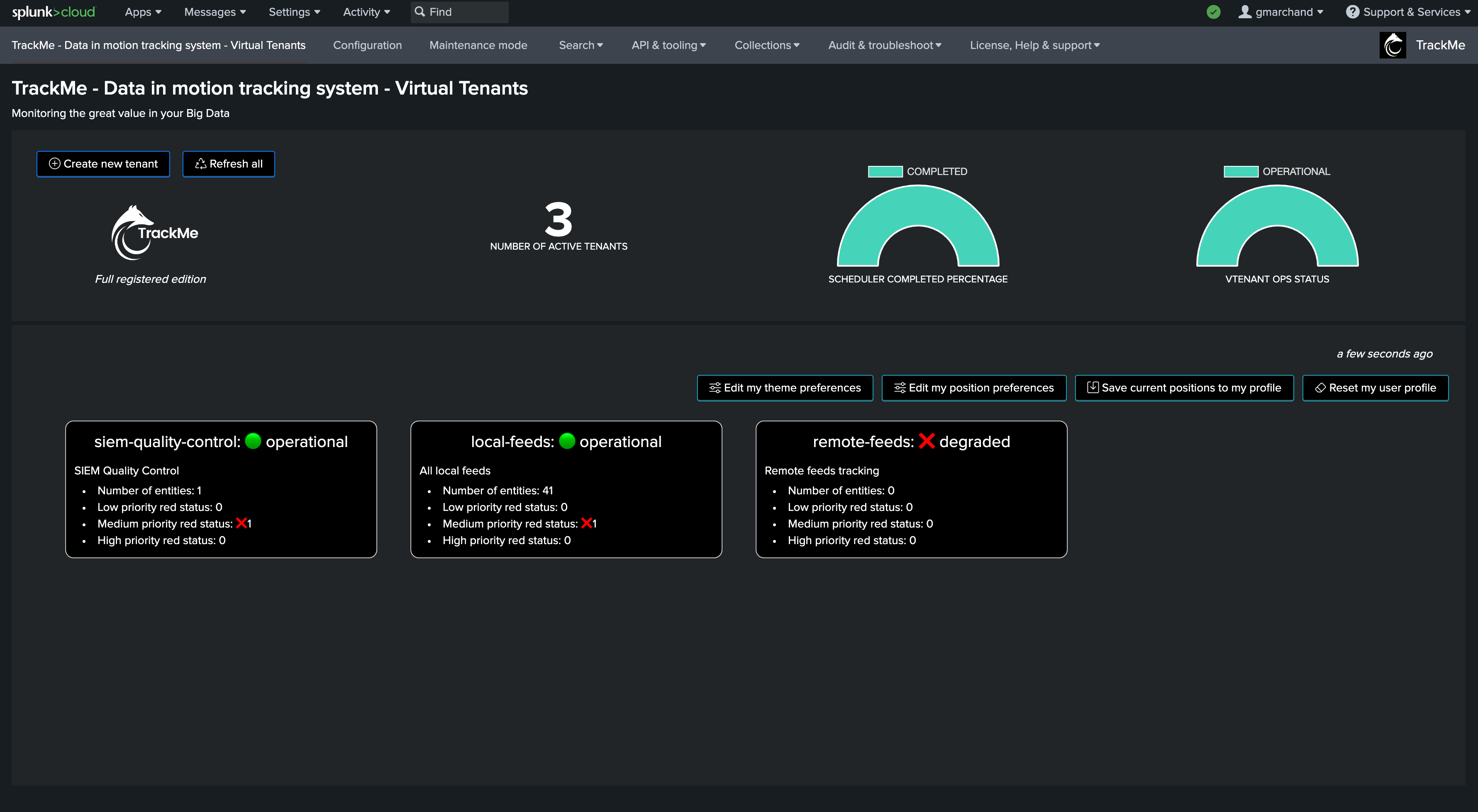Open License, Help & support menu
1478x812 pixels.
click(1034, 45)
